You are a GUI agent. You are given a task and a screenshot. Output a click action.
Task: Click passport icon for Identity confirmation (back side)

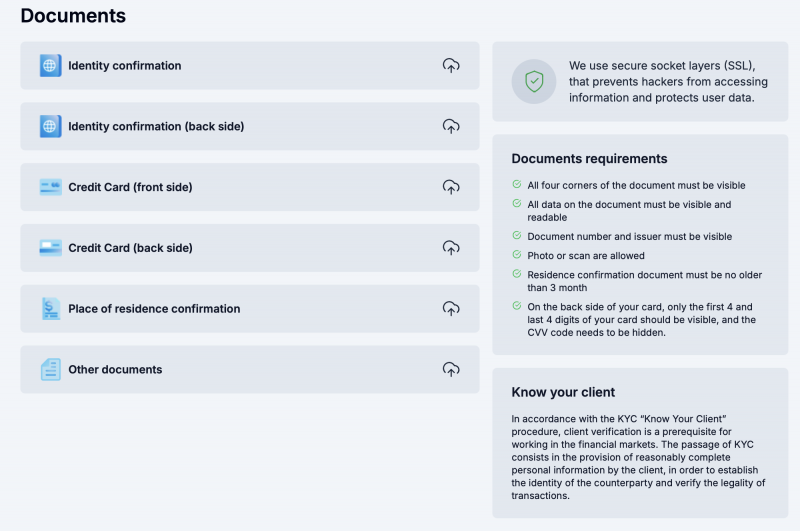(51, 126)
